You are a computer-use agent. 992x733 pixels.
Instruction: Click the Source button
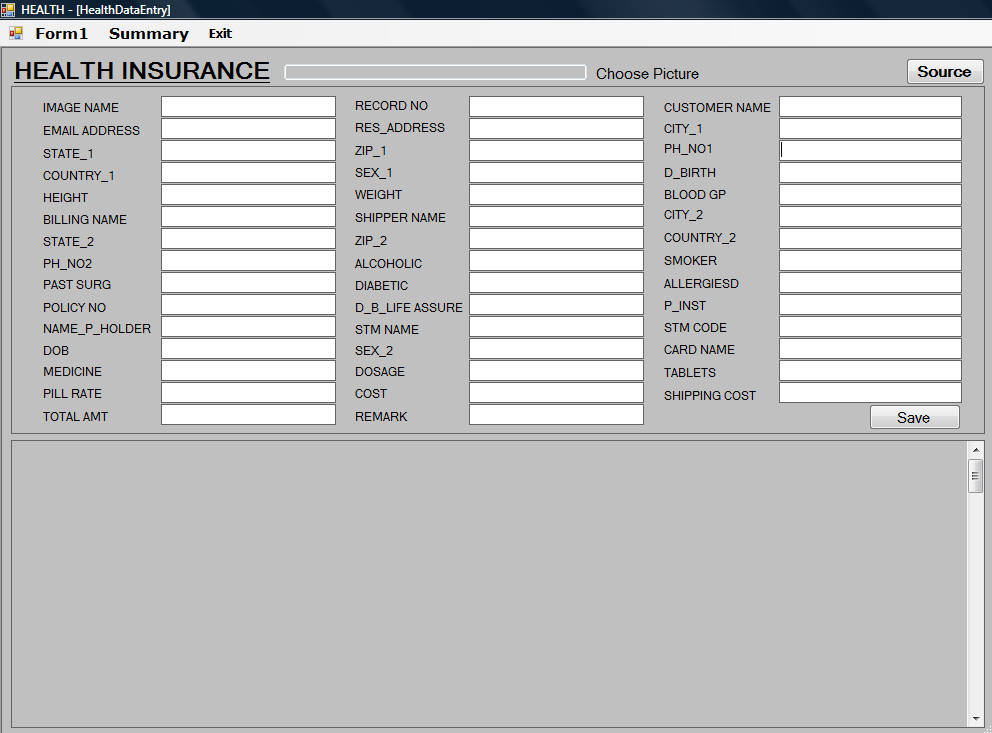click(945, 71)
